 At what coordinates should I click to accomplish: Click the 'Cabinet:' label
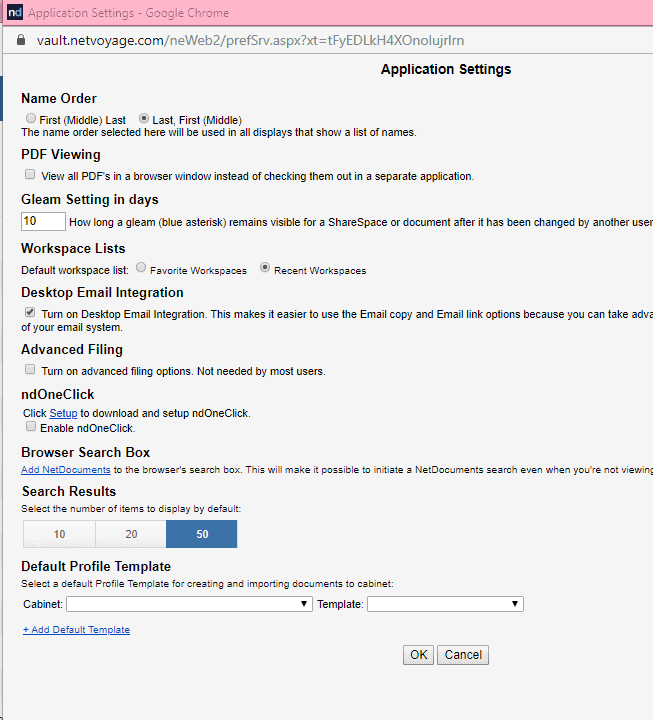pyautogui.click(x=43, y=604)
